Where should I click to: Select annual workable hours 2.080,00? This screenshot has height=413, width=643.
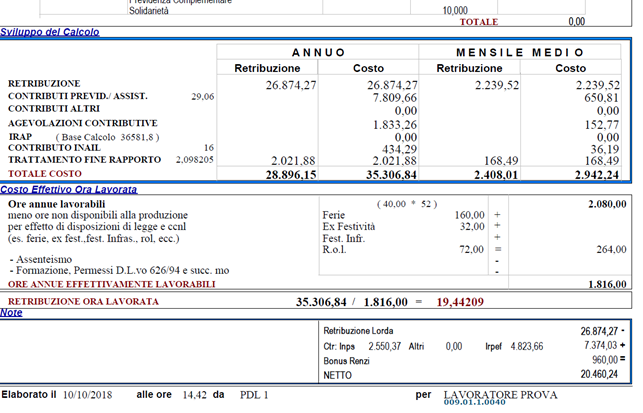coord(607,204)
